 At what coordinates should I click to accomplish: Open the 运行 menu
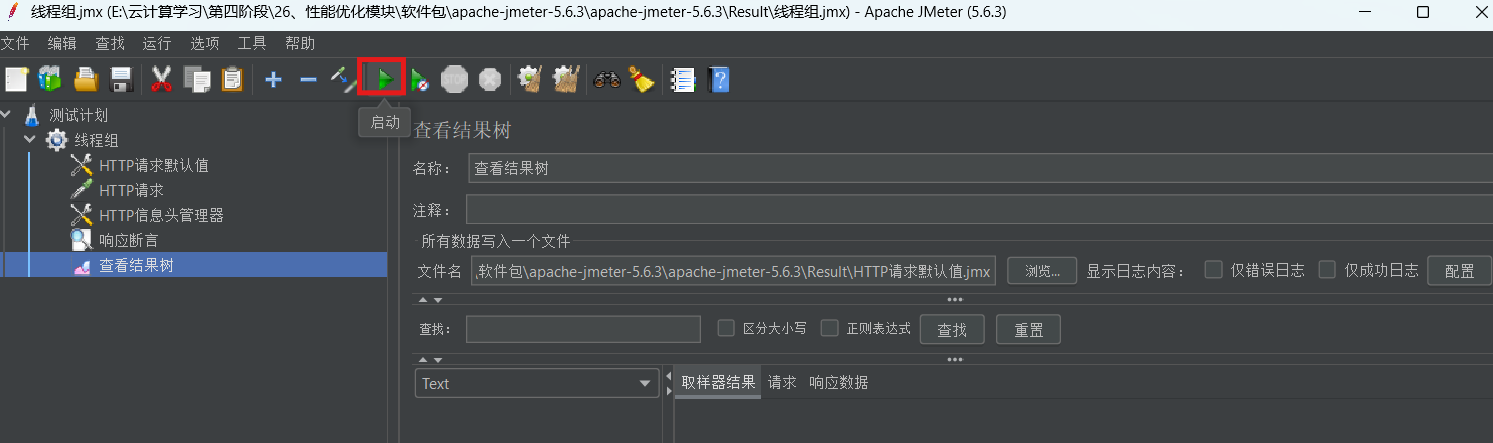pyautogui.click(x=157, y=44)
